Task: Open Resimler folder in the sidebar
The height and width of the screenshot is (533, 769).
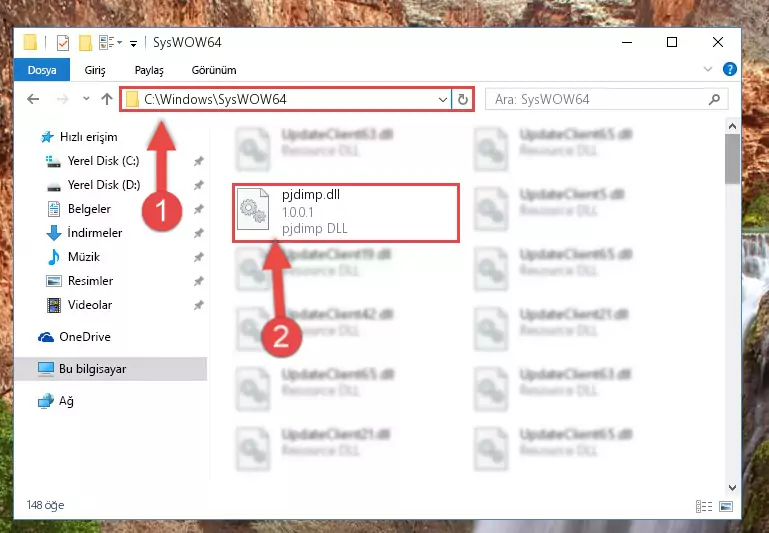Action: click(x=90, y=281)
